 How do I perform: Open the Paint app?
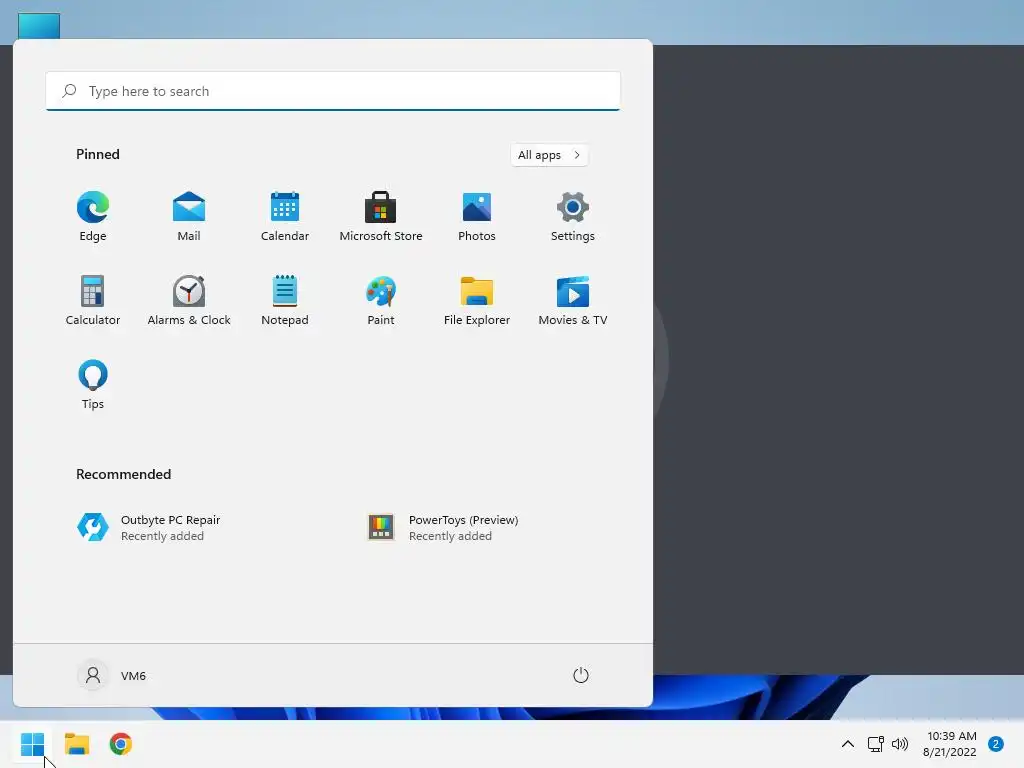click(381, 300)
